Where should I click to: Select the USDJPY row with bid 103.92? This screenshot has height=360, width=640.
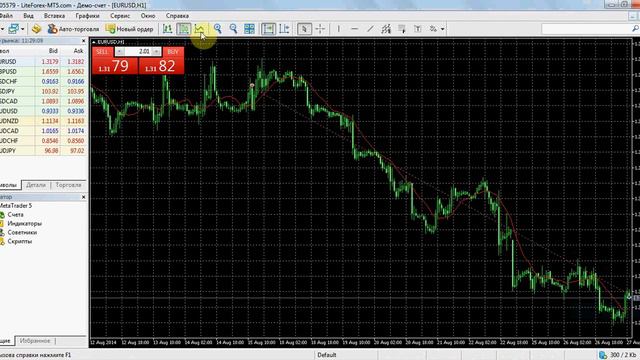tap(43, 91)
